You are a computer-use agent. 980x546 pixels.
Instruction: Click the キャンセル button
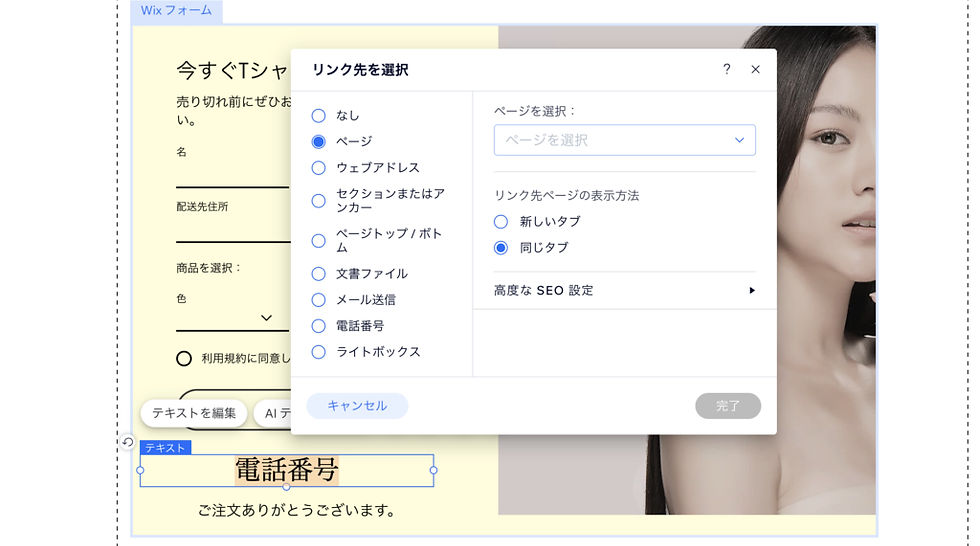(357, 406)
